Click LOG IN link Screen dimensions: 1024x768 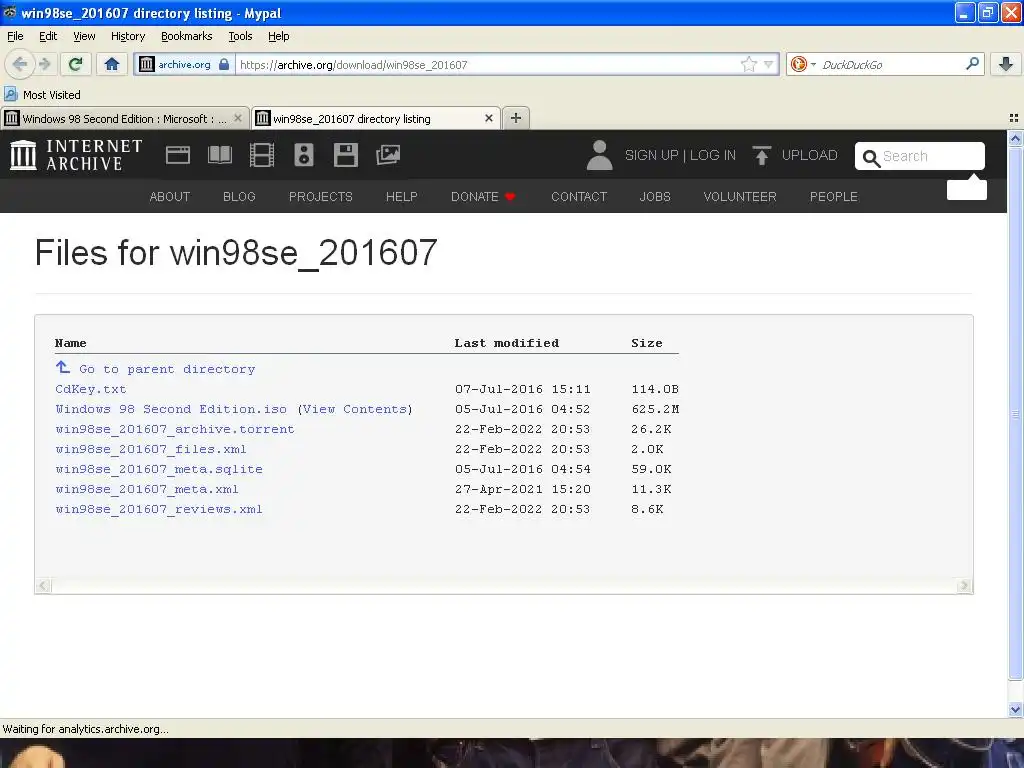(712, 155)
